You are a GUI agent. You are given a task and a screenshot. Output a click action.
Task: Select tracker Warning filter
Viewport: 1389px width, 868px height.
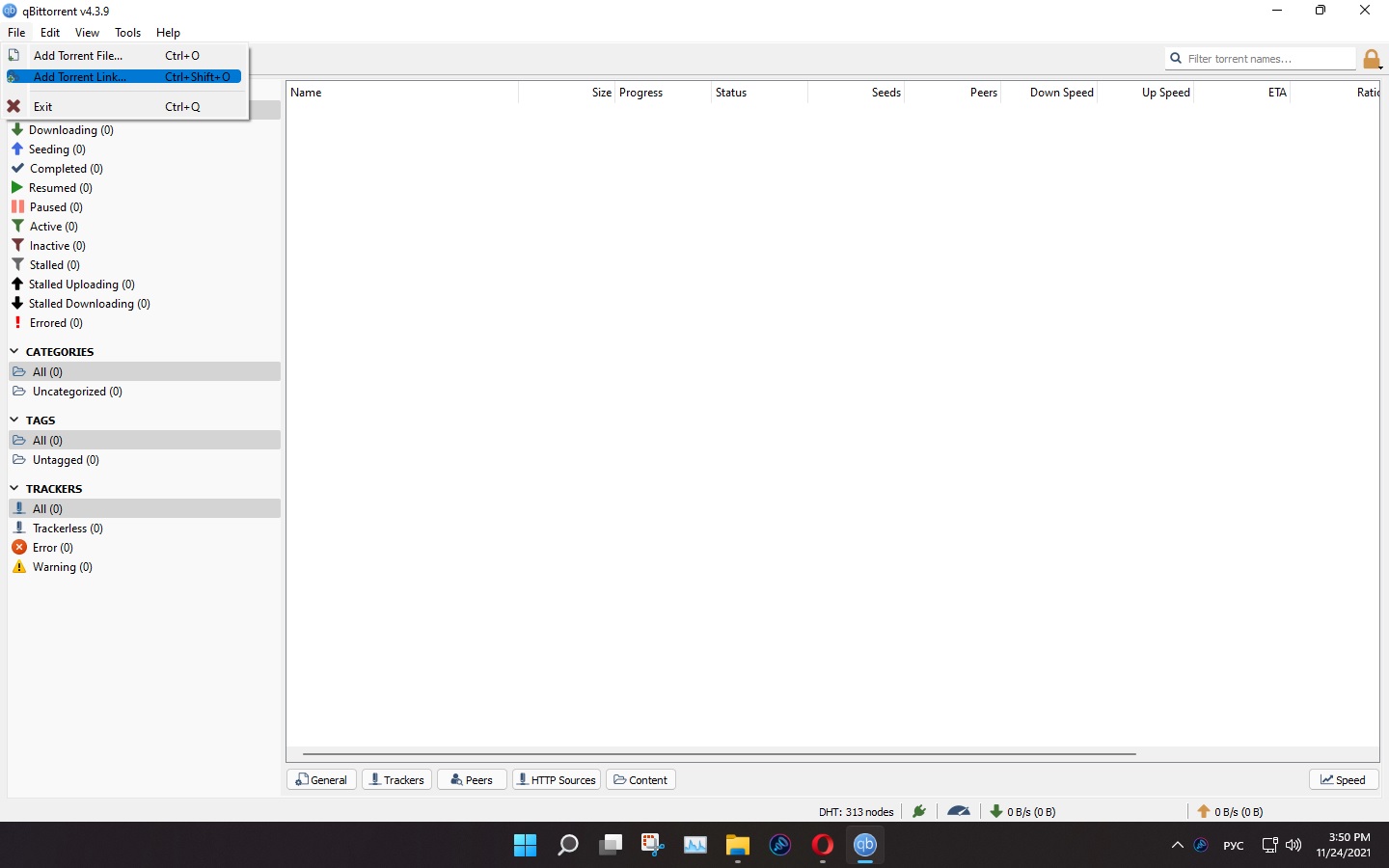pos(145,566)
